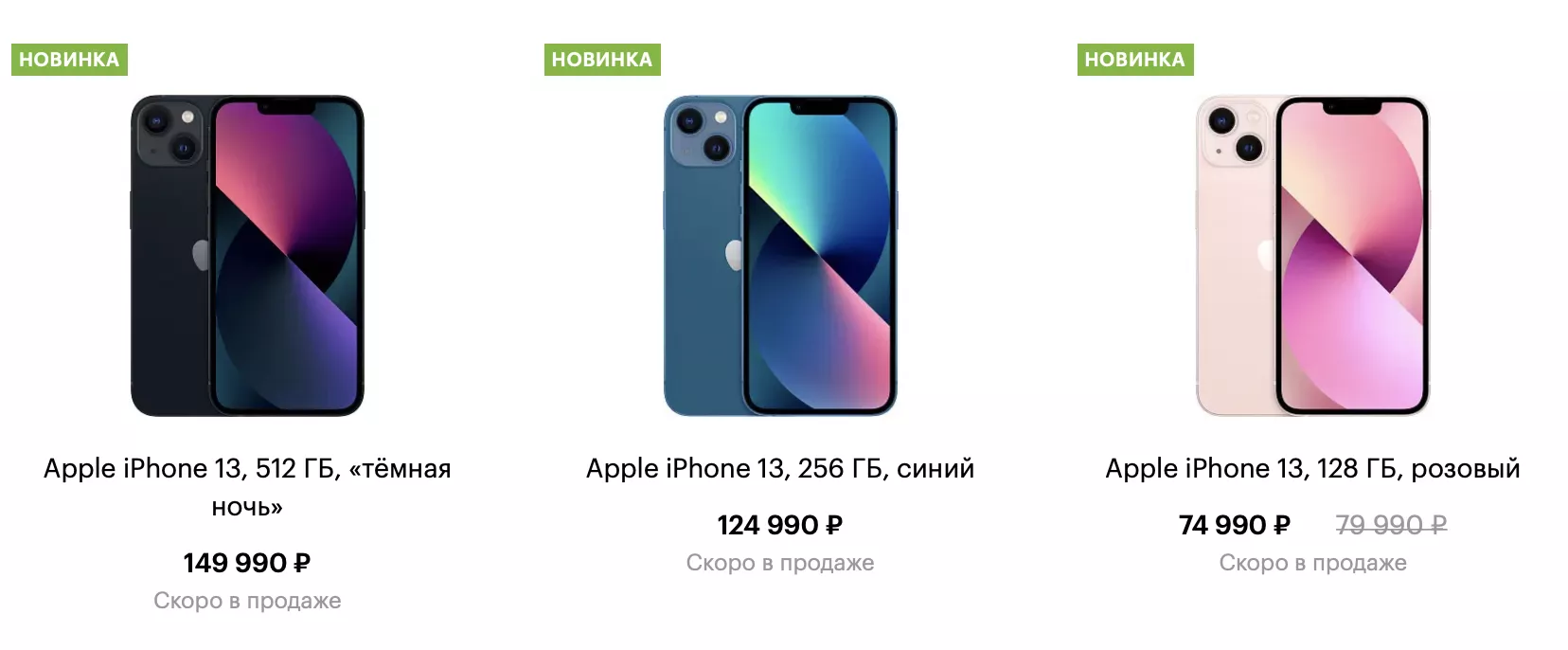Click 'Скоro в продаже' under the 128 ГБ model
1568x650 pixels.
pyautogui.click(x=1312, y=563)
